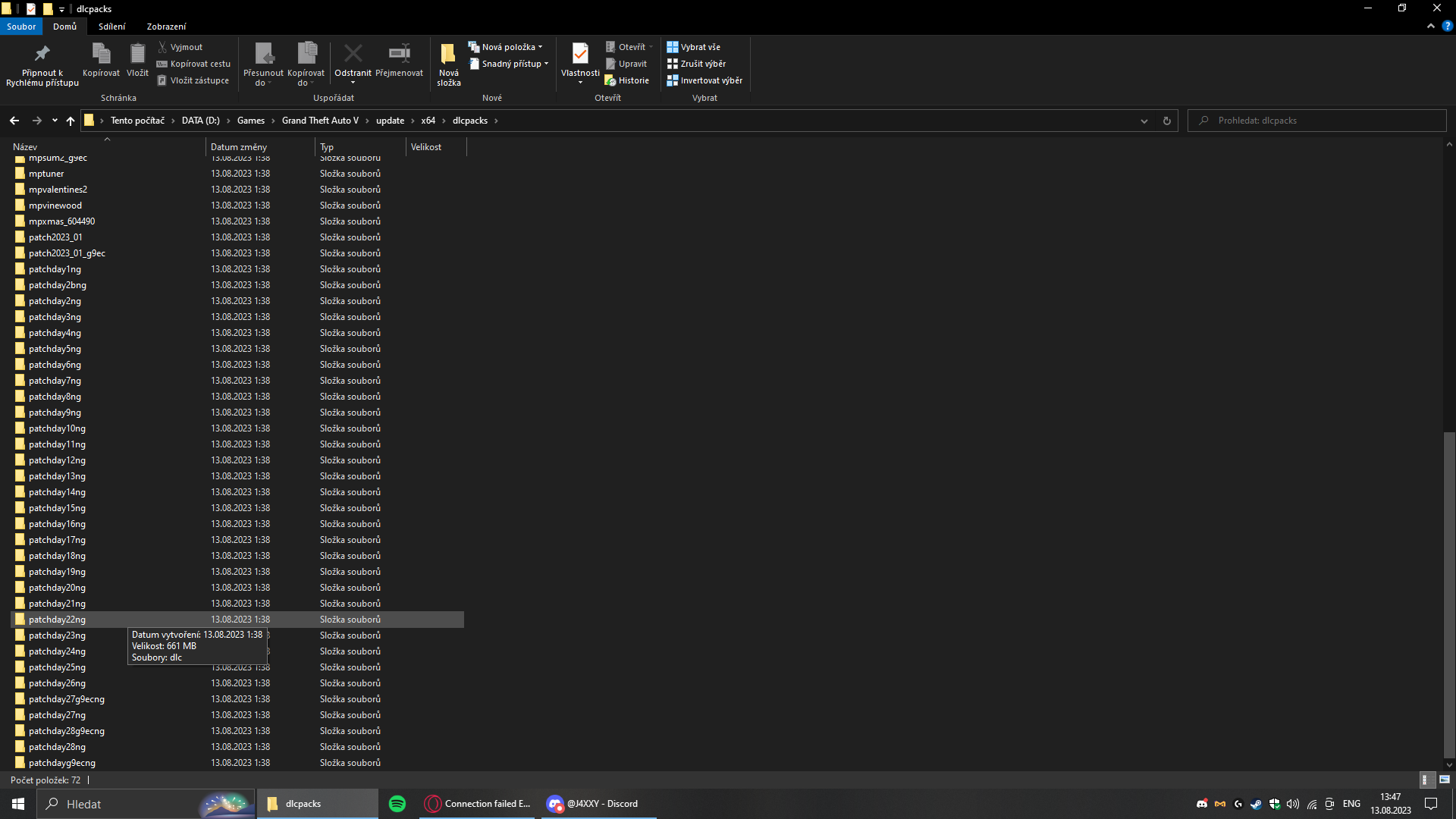The width and height of the screenshot is (1456, 819).
Task: Click the Kopírovat copy icon
Action: click(101, 54)
